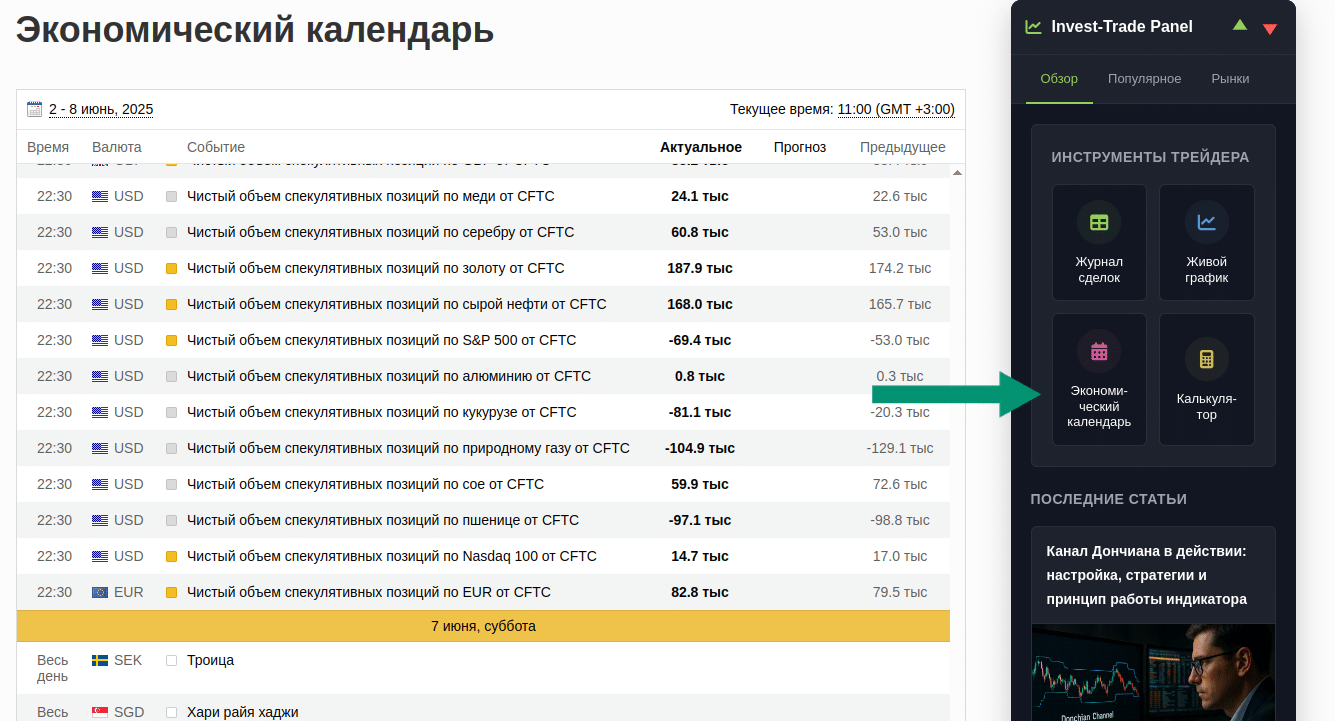Open the Журнал сделок tool icon

[1098, 223]
